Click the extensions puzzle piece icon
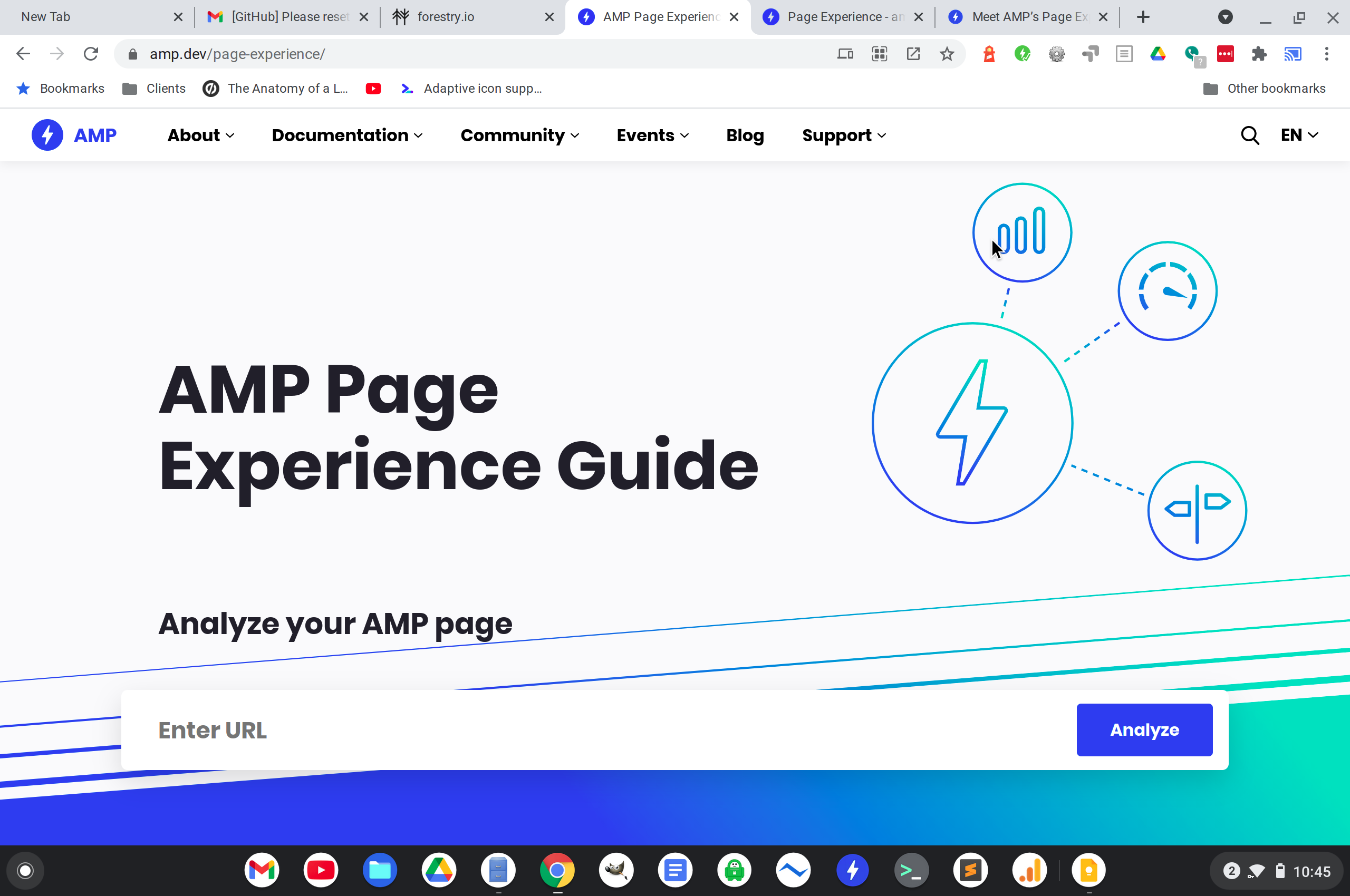This screenshot has width=1350, height=896. (1259, 54)
